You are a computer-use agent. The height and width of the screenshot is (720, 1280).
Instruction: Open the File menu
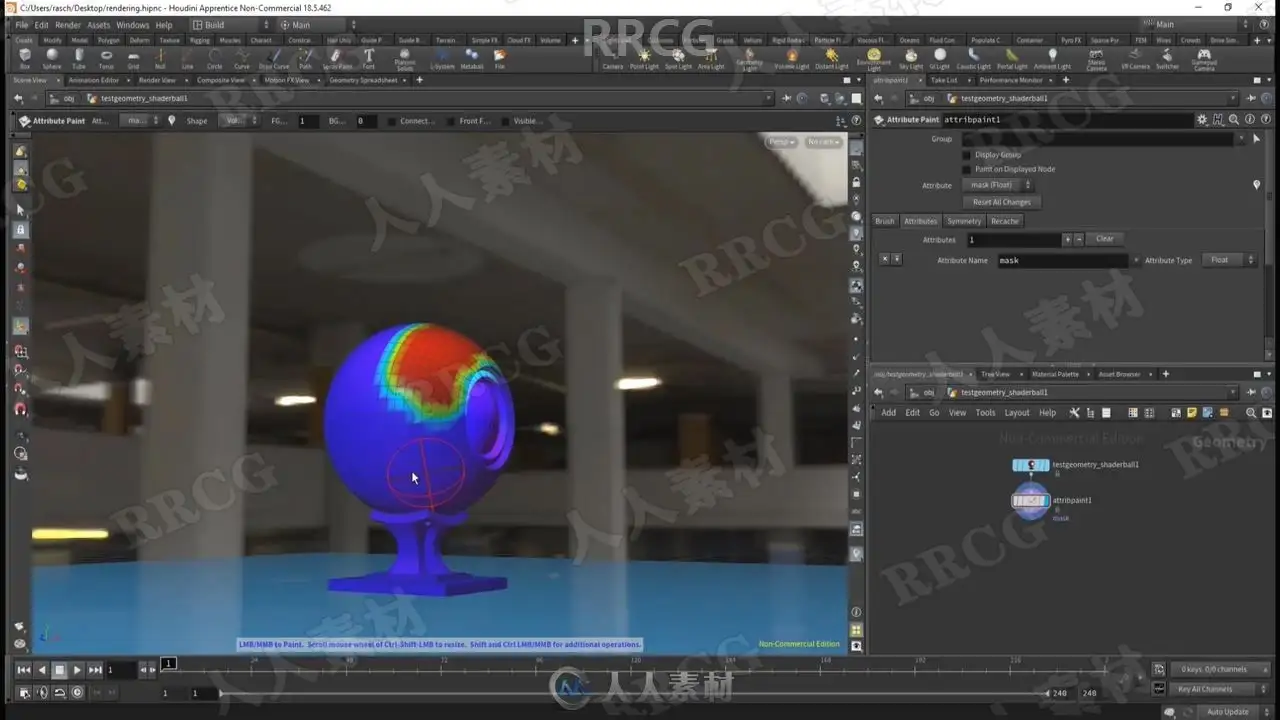(x=21, y=25)
